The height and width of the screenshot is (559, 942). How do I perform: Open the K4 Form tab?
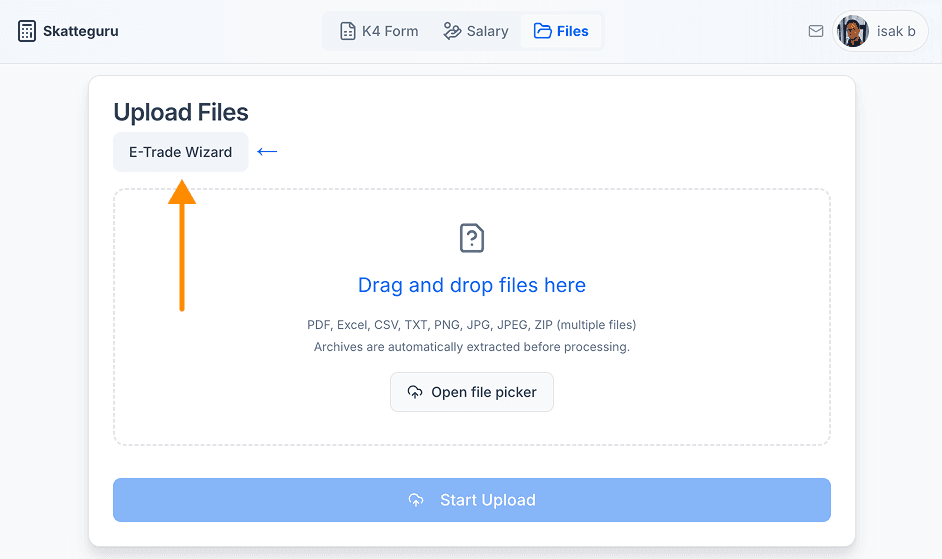pos(379,31)
